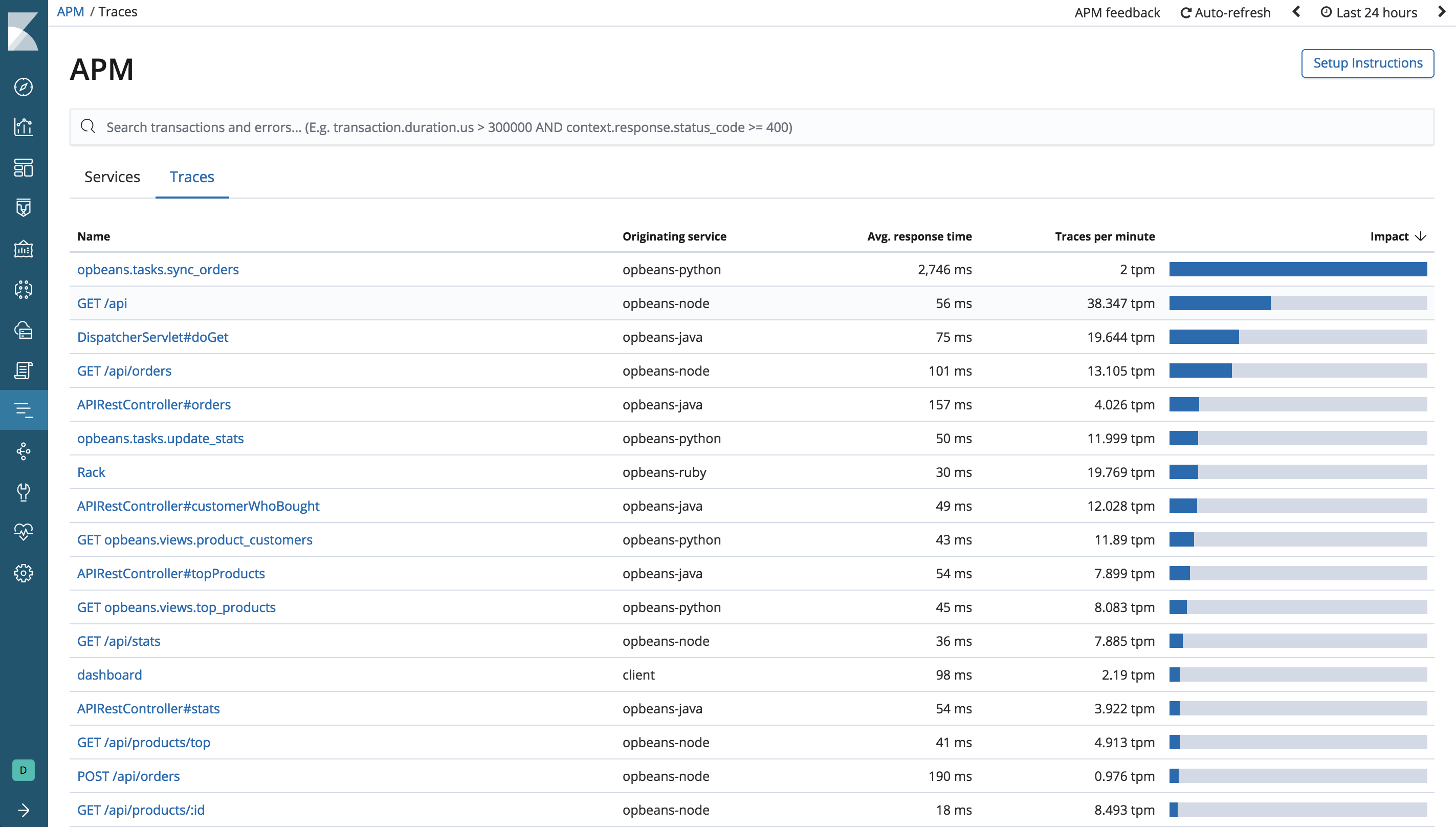This screenshot has height=827, width=1456.
Task: Click the Machine Learning icon in sidebar
Action: click(24, 288)
